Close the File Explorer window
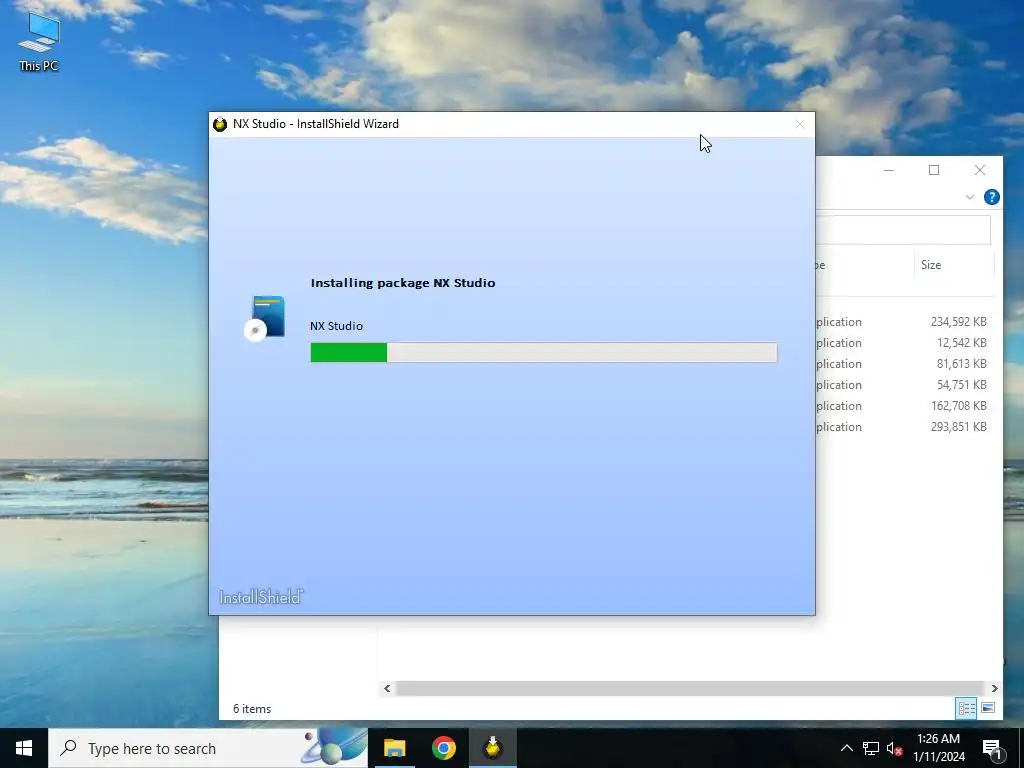Image resolution: width=1024 pixels, height=768 pixels. pos(980,170)
